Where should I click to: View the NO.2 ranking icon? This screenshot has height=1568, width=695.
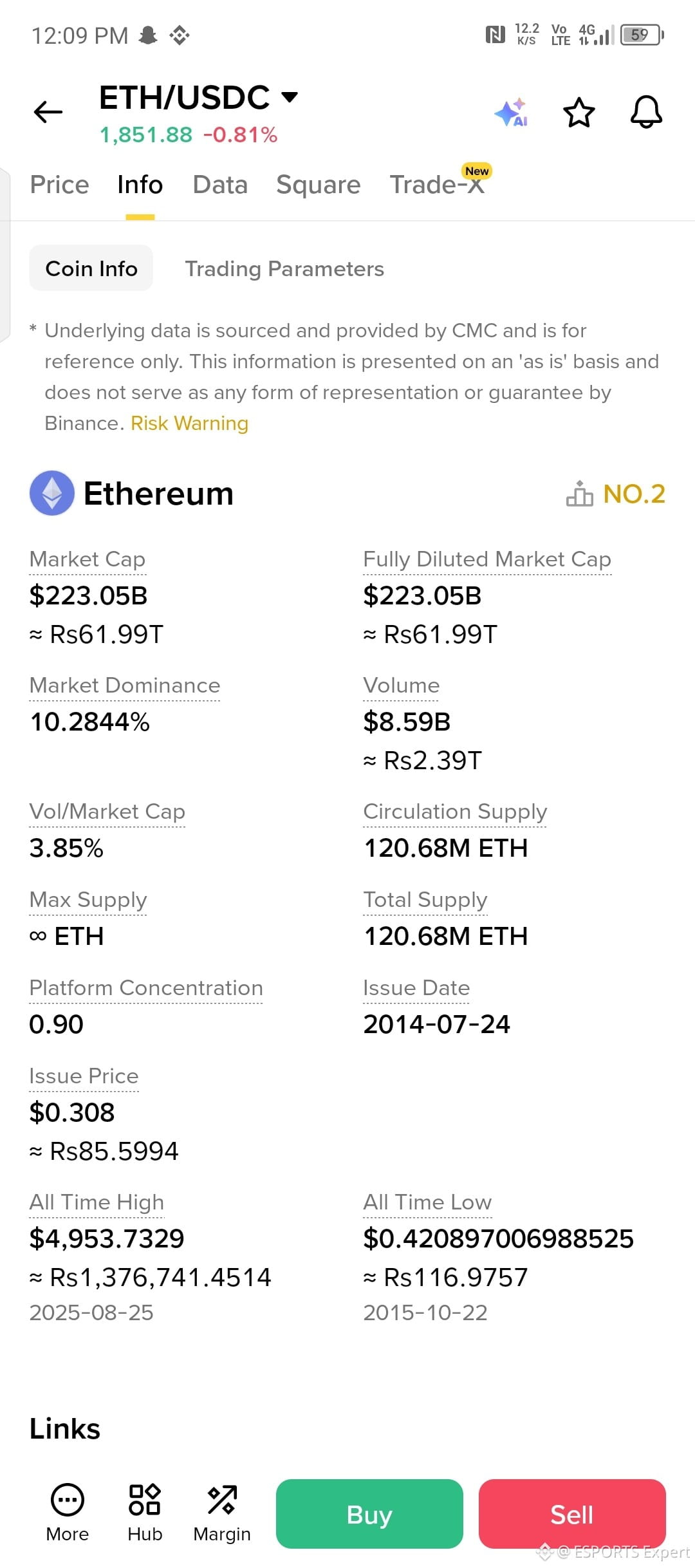[580, 494]
